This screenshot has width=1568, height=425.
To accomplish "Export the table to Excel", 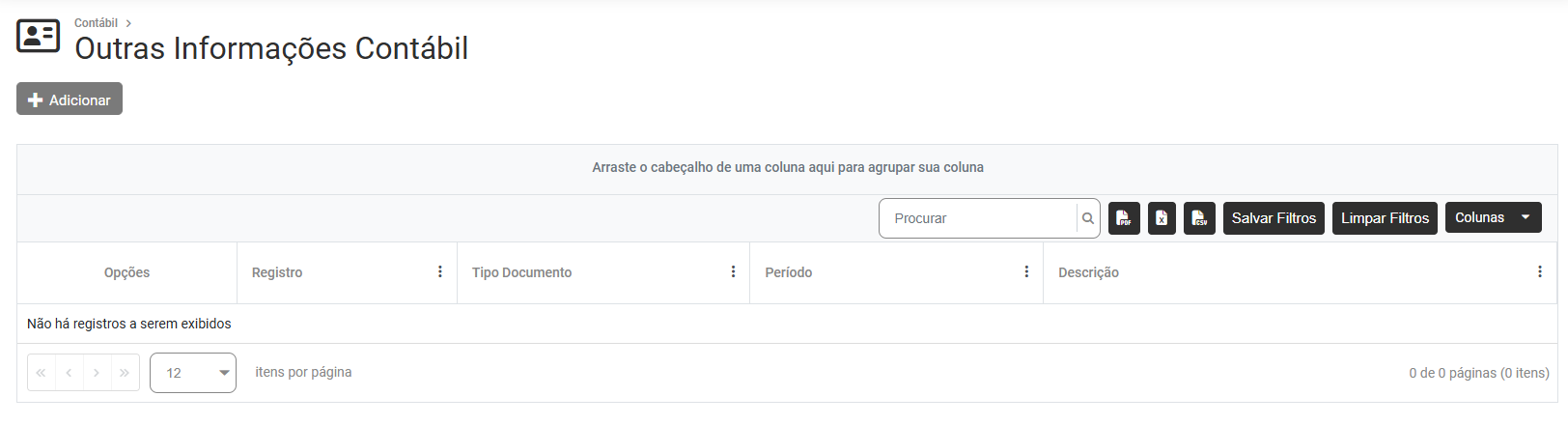I will tap(1162, 218).
